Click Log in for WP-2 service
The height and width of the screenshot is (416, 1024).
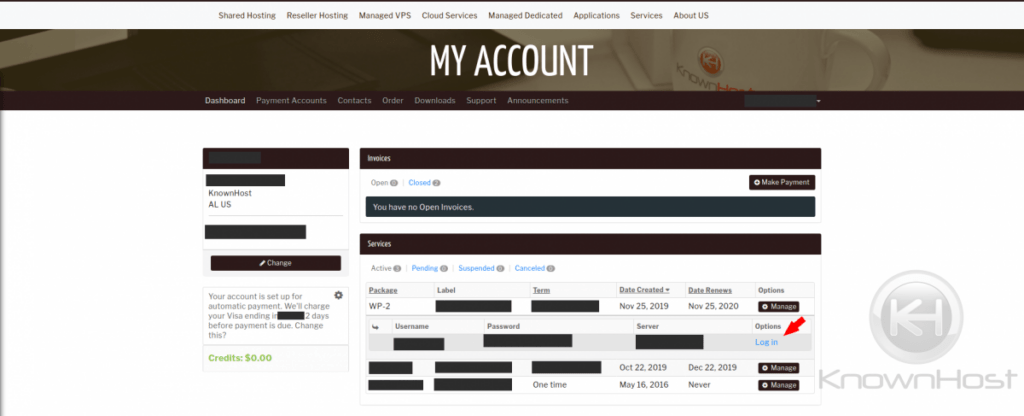[x=766, y=342]
